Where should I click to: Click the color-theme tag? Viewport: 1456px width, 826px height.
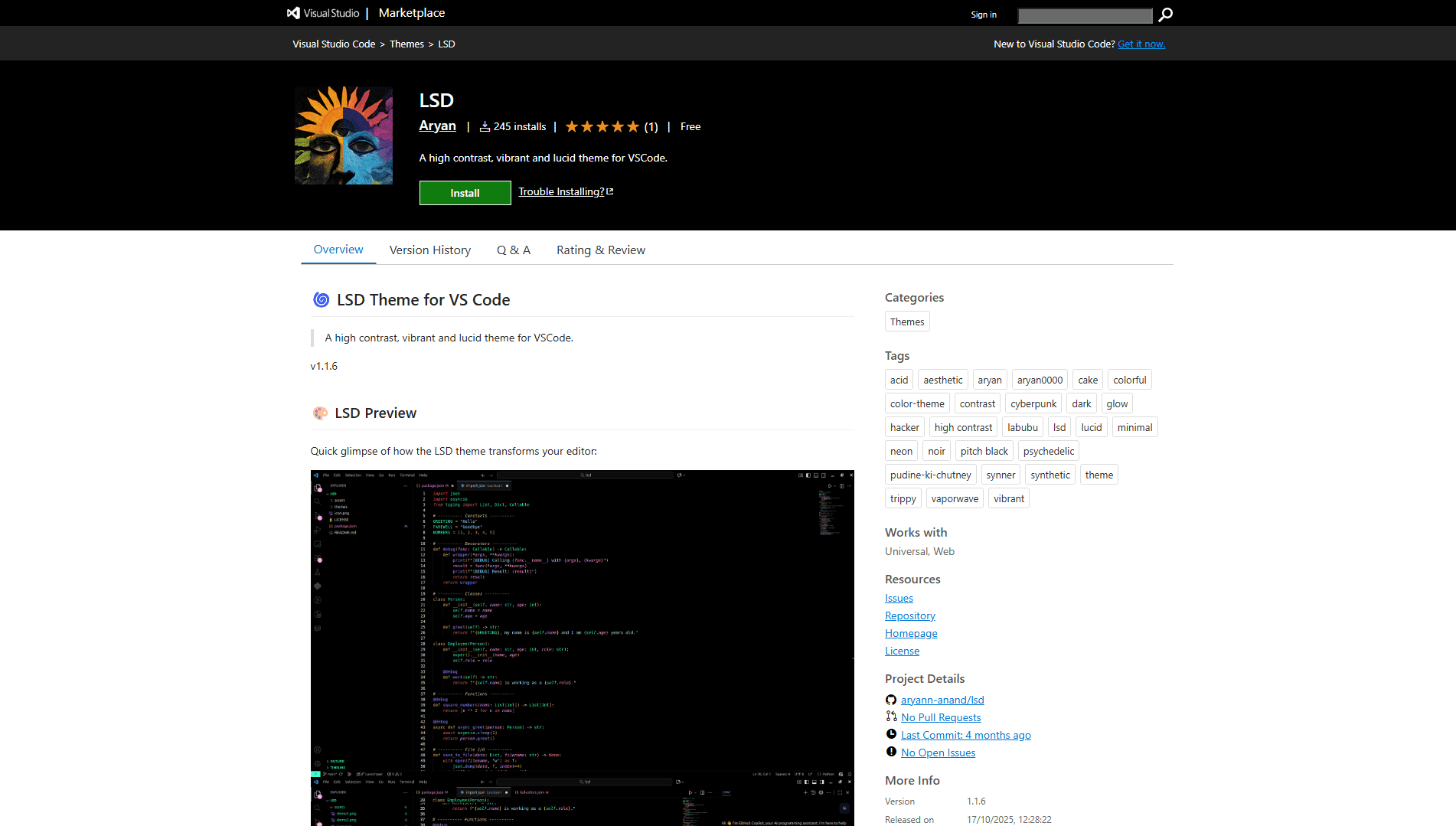[x=917, y=403]
